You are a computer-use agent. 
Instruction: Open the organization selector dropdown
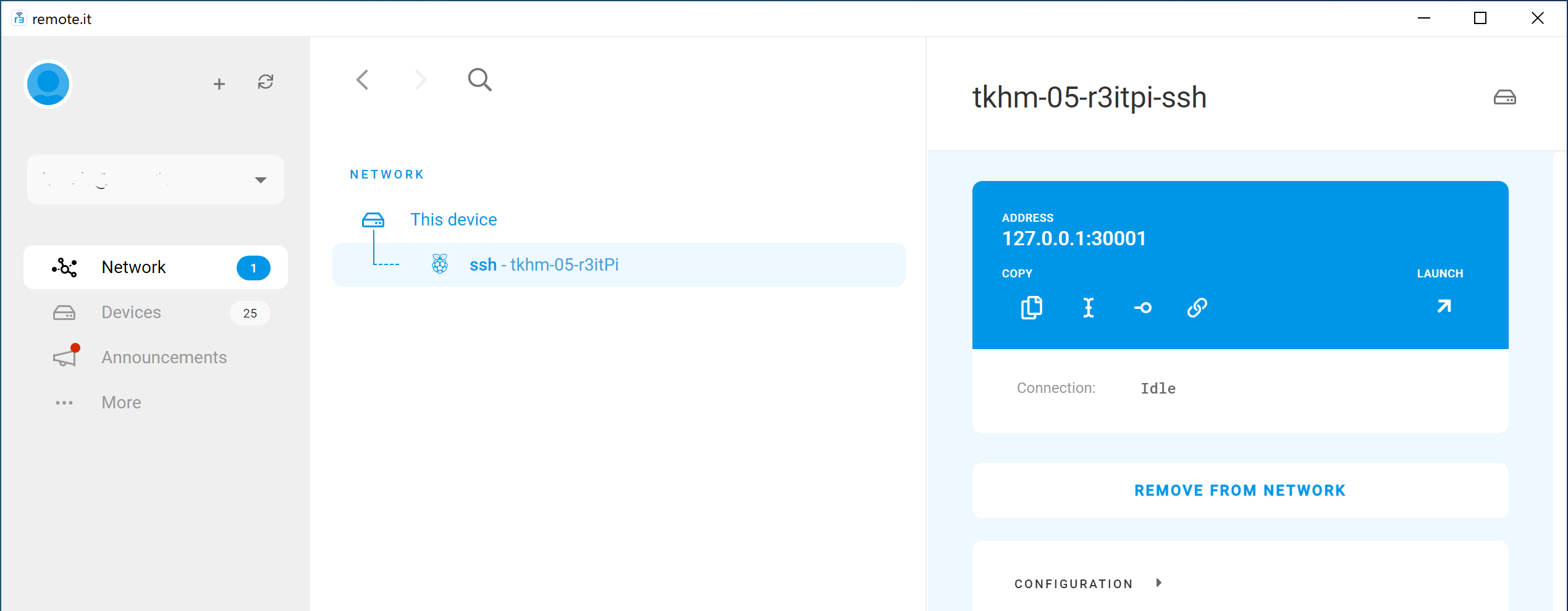156,180
